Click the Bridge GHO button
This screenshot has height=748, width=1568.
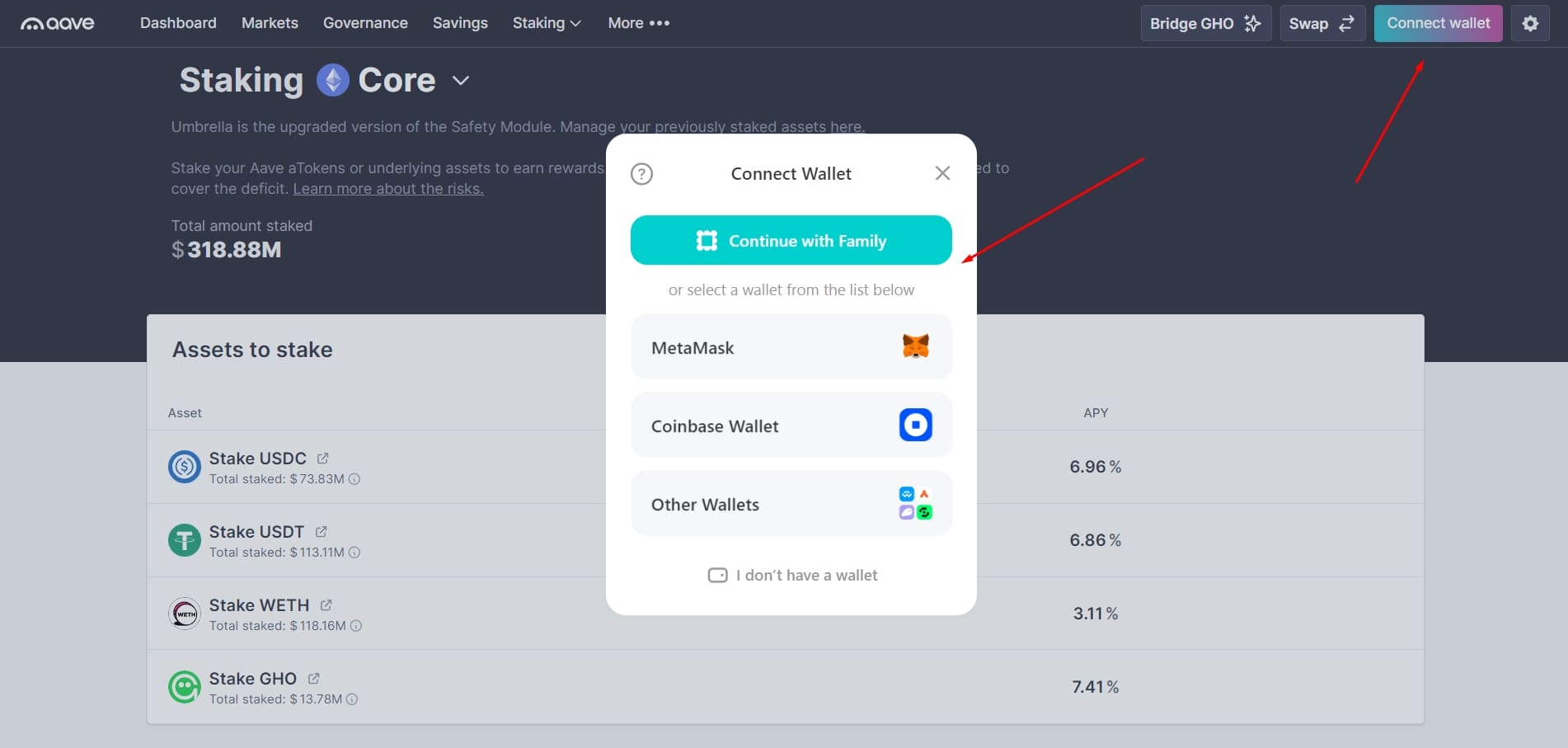click(1206, 23)
